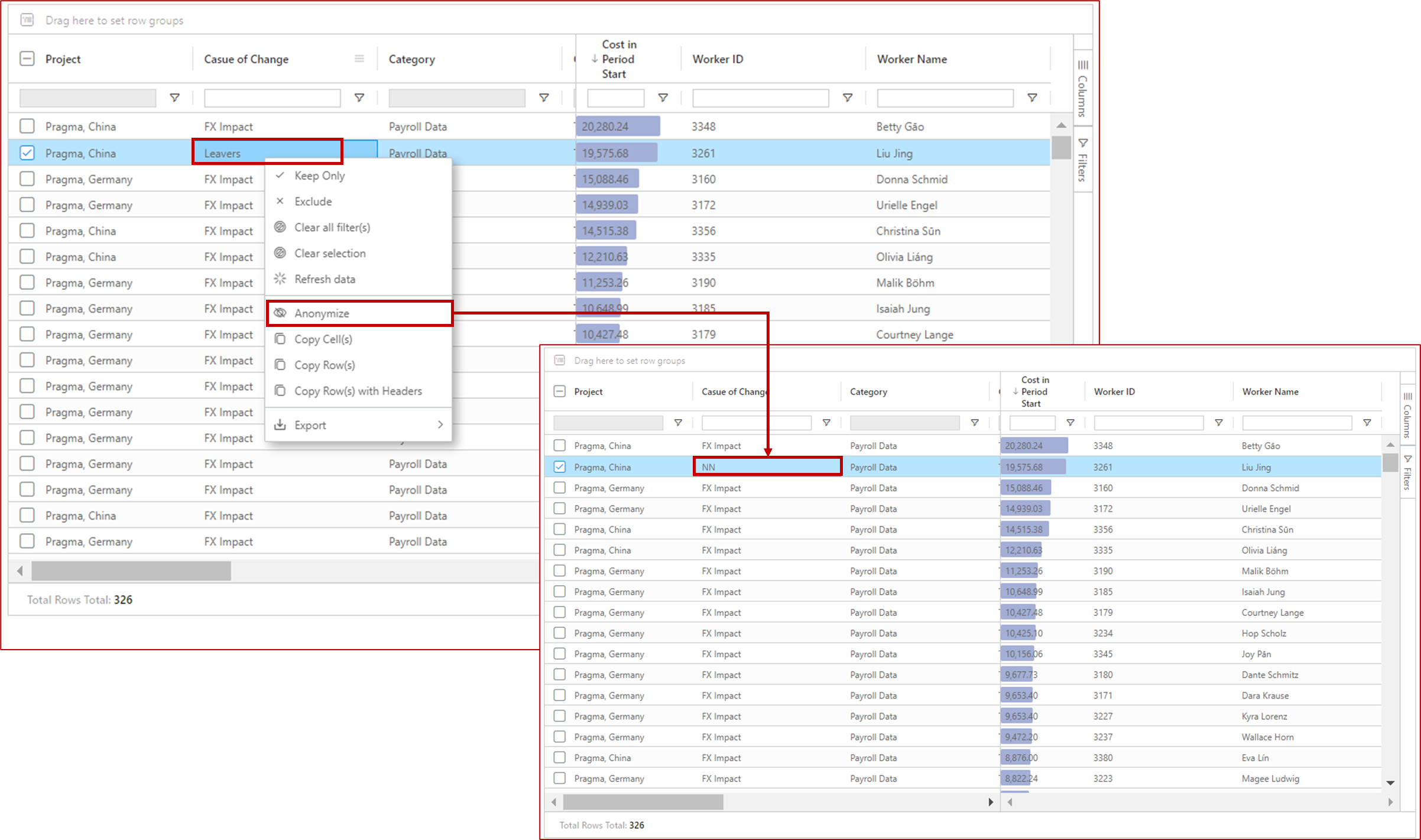
Task: Click the Project column filter funnel icon
Action: pos(174,98)
